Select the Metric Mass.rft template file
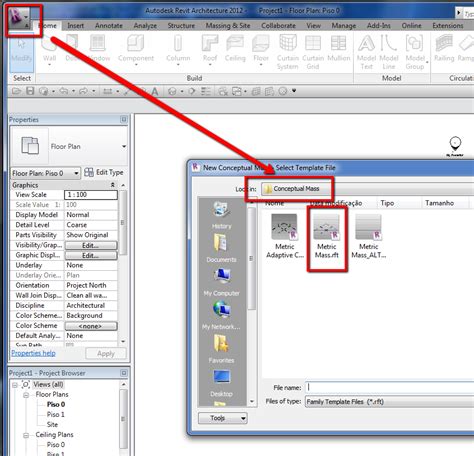474x456 pixels. tap(327, 237)
